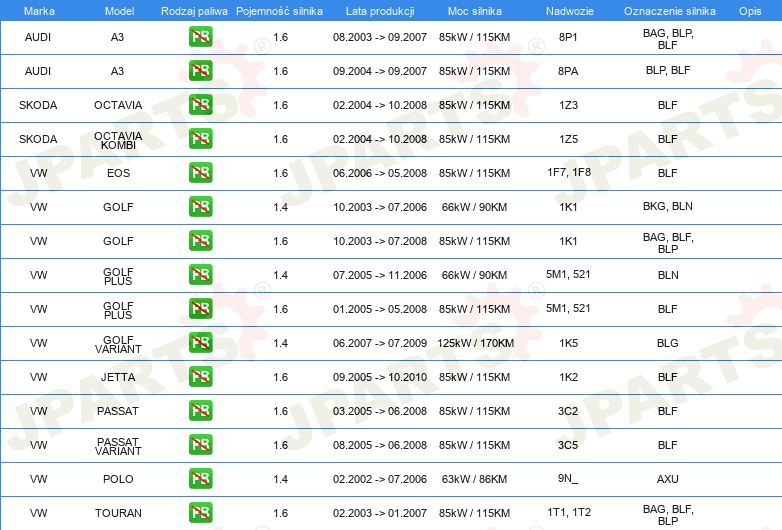The image size is (782, 530).
Task: Click the 02.2002 -> 07.2006 production years cell
Action: coord(380,479)
